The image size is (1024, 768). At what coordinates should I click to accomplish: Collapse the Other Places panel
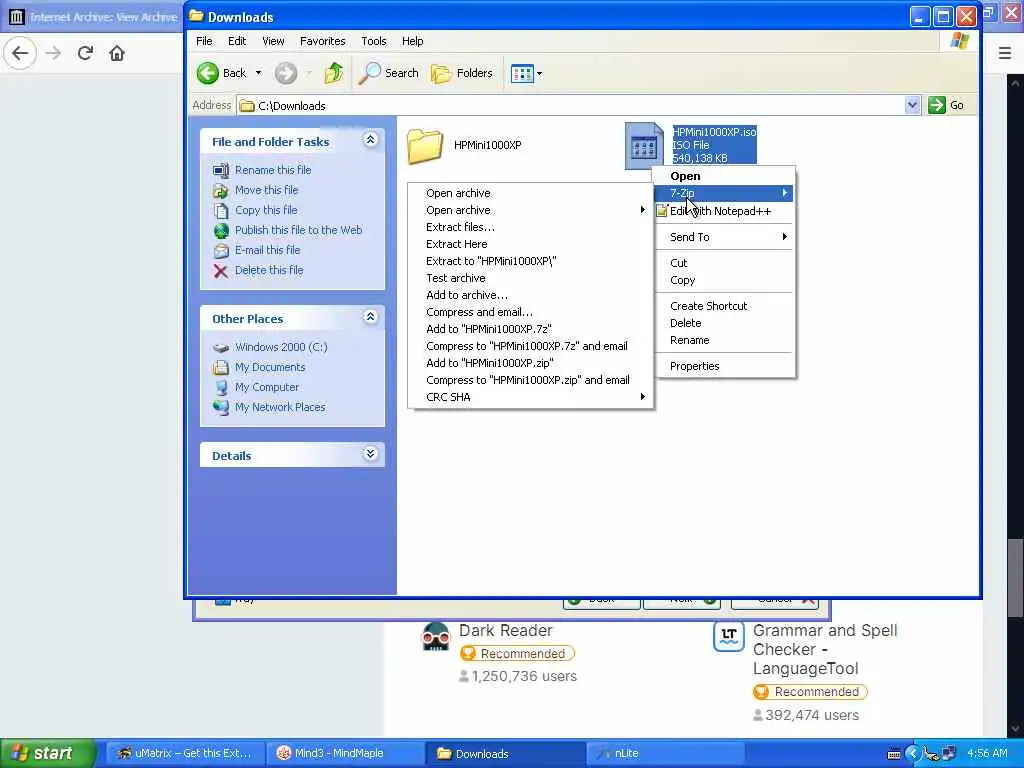(x=370, y=317)
